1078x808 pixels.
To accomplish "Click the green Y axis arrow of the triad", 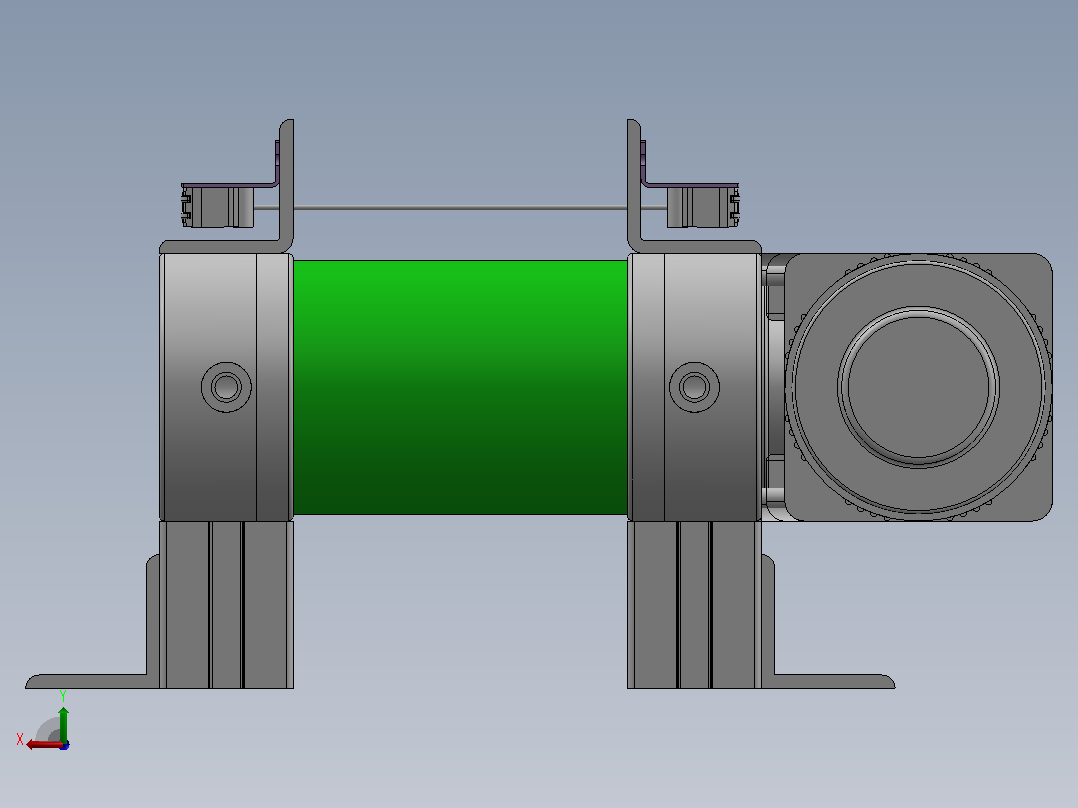I will (63, 723).
